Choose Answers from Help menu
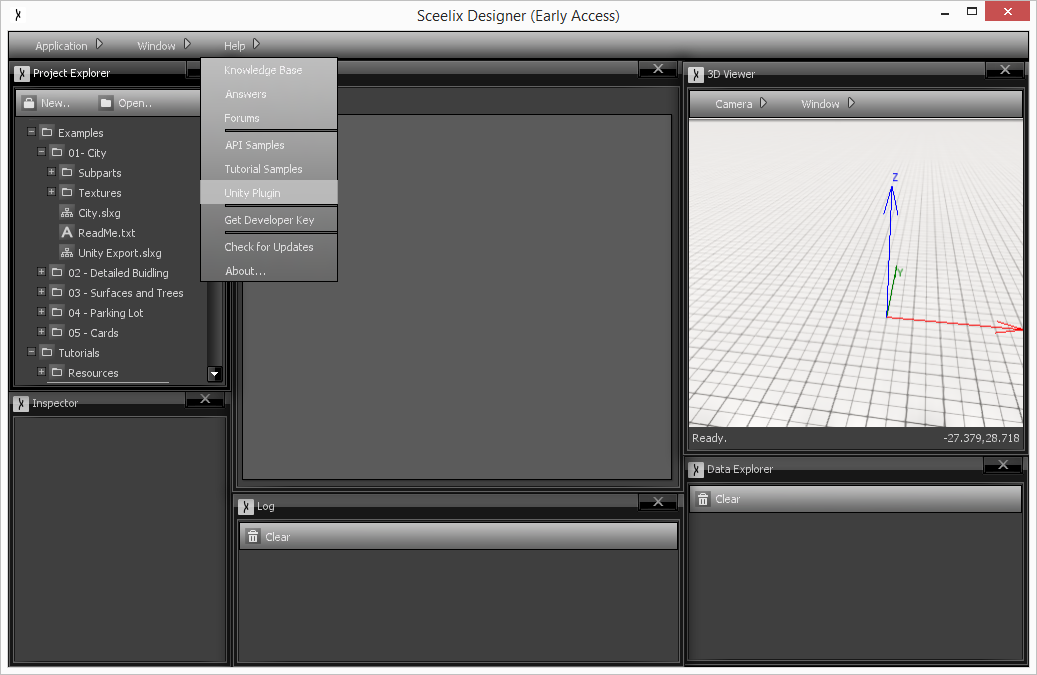Viewport: 1037px width, 675px height. 269,94
